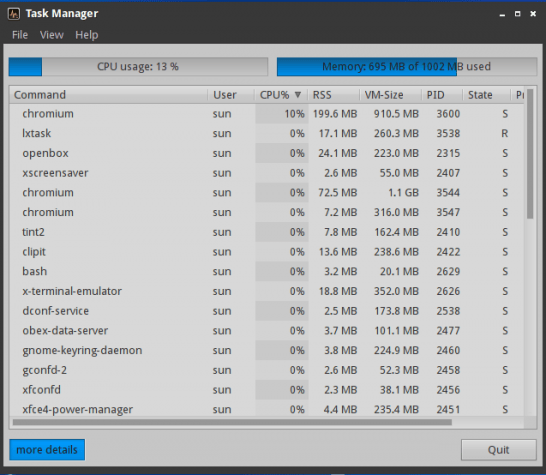Click the vertical scrollbar of process list
The width and height of the screenshot is (546, 475).
point(530,154)
